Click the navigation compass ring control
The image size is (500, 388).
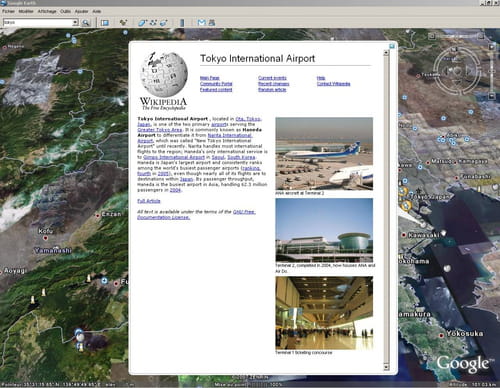point(457,71)
